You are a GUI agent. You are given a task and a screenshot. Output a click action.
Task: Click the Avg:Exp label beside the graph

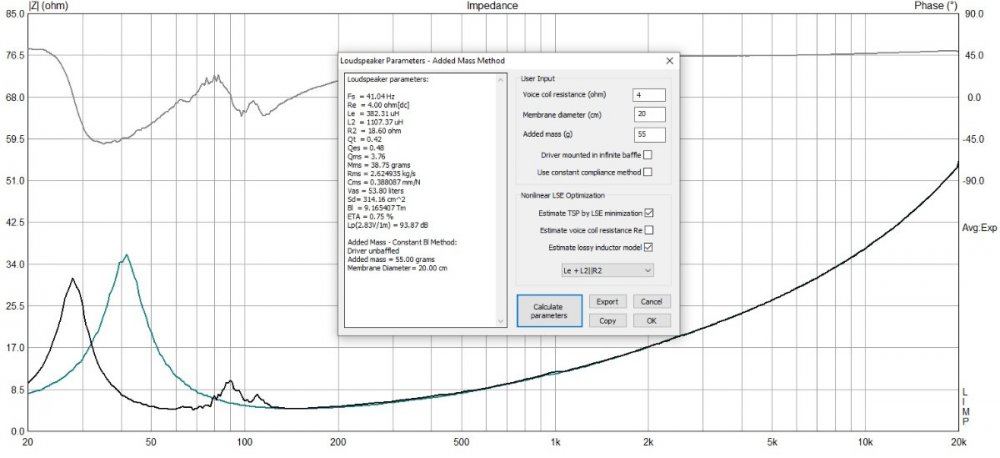coord(980,228)
